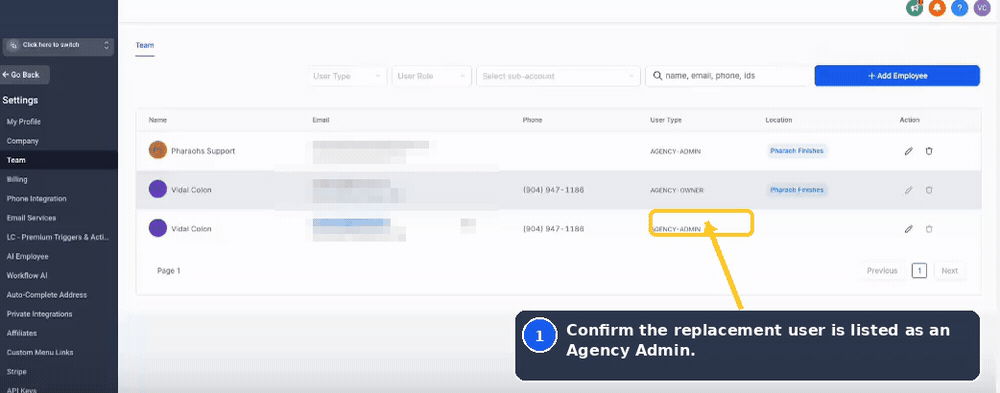The height and width of the screenshot is (393, 1000).
Task: Click the Email column header
Action: (321, 120)
